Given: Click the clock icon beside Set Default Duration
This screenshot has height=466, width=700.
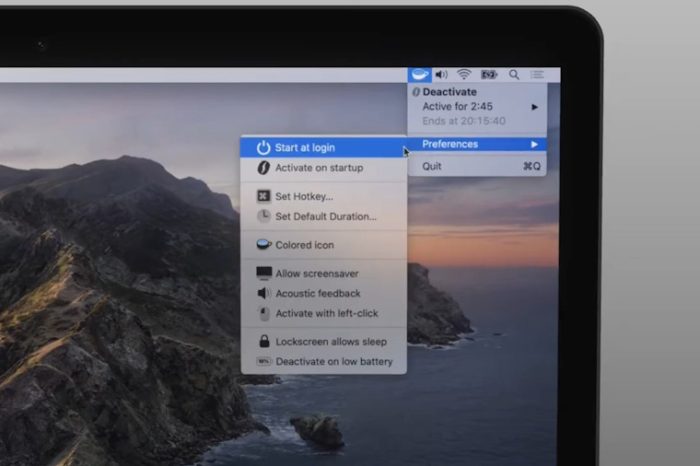Looking at the screenshot, I should click(x=263, y=216).
